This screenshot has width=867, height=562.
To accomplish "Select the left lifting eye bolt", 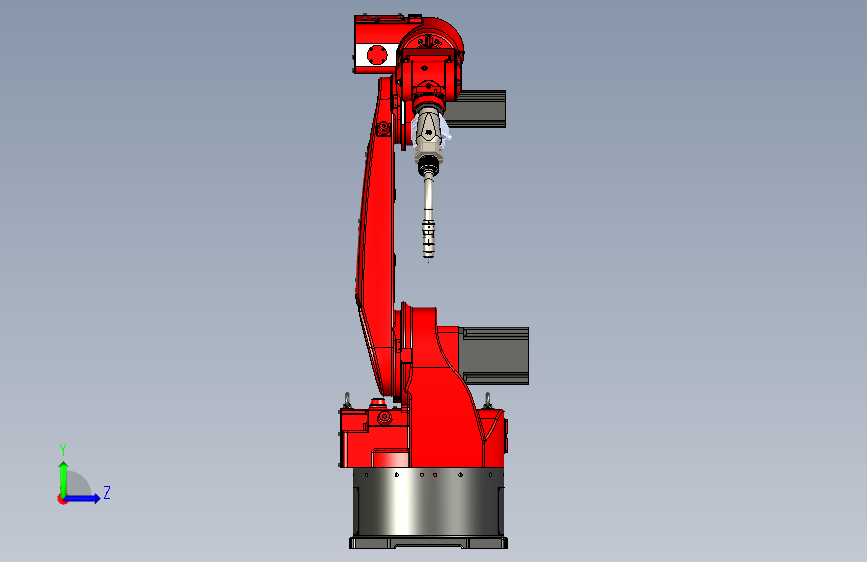I will point(347,400).
